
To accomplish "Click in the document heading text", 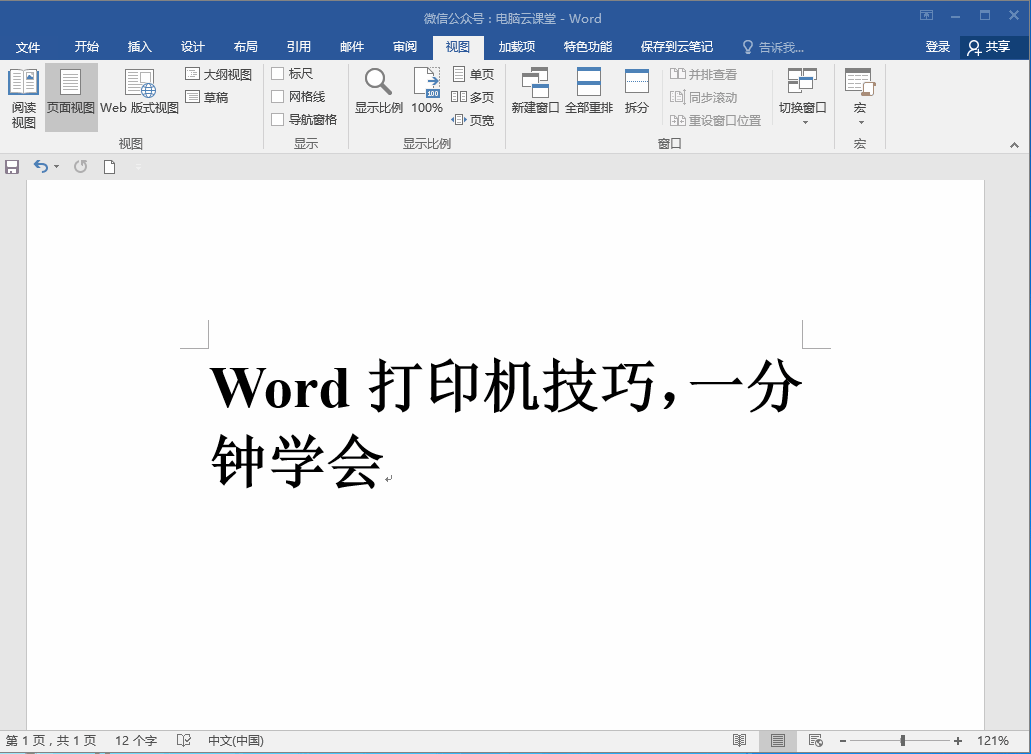I will pyautogui.click(x=505, y=424).
